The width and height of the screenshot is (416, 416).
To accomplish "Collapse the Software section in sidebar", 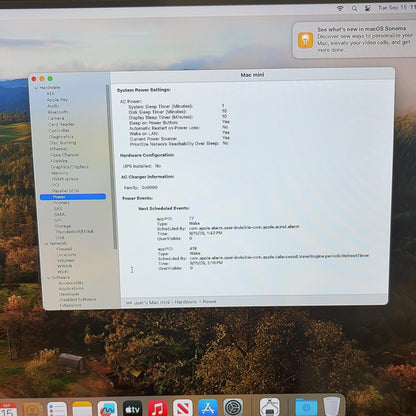I will click(49, 277).
